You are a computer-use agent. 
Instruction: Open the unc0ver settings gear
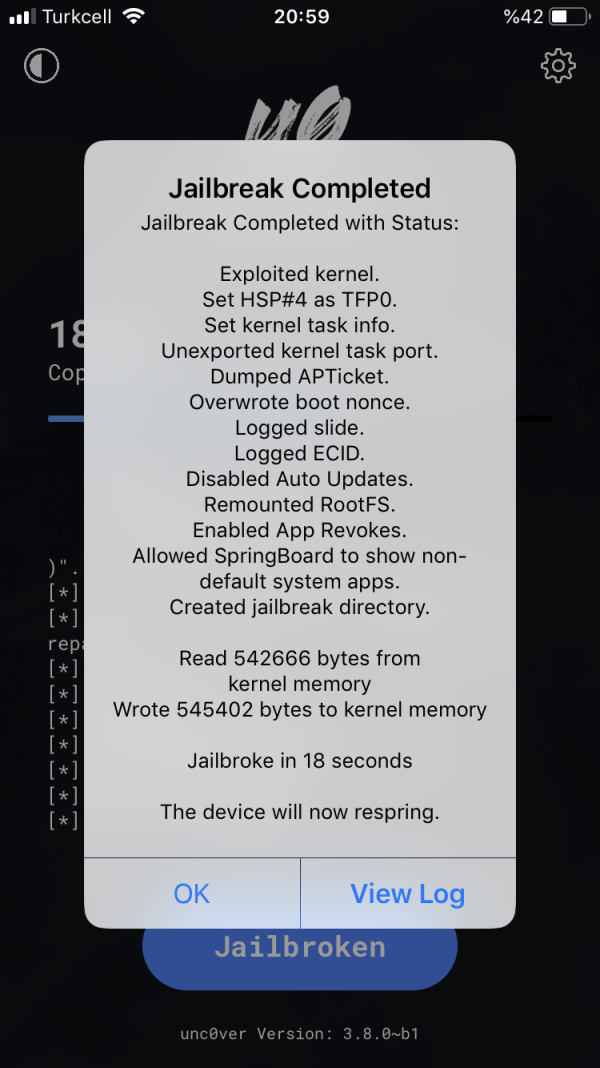[x=558, y=66]
